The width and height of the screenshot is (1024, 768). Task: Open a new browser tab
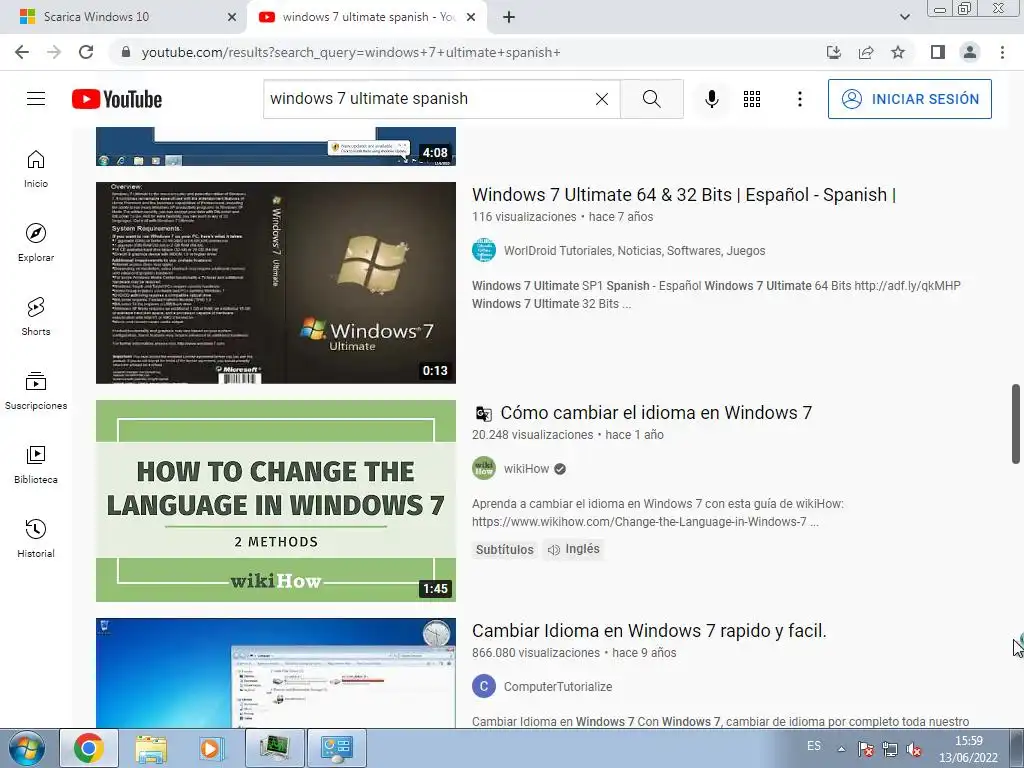[509, 17]
